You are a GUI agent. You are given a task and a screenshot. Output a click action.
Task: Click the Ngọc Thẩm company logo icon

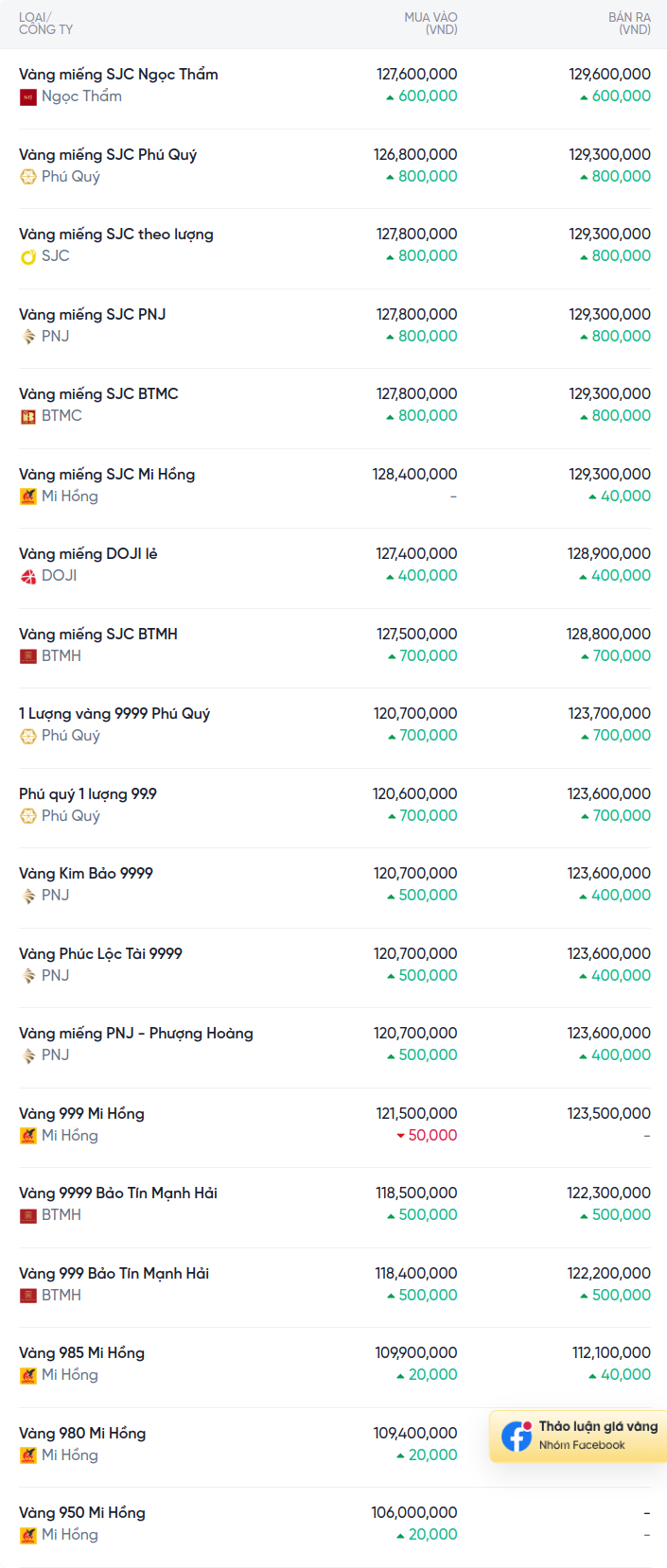click(28, 96)
